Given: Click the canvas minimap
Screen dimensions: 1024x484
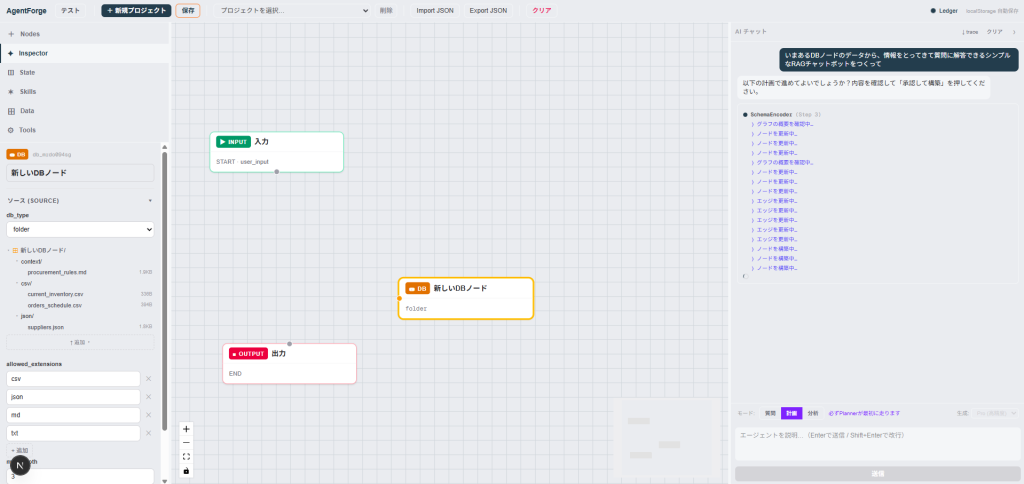Looking at the screenshot, I should click(668, 438).
